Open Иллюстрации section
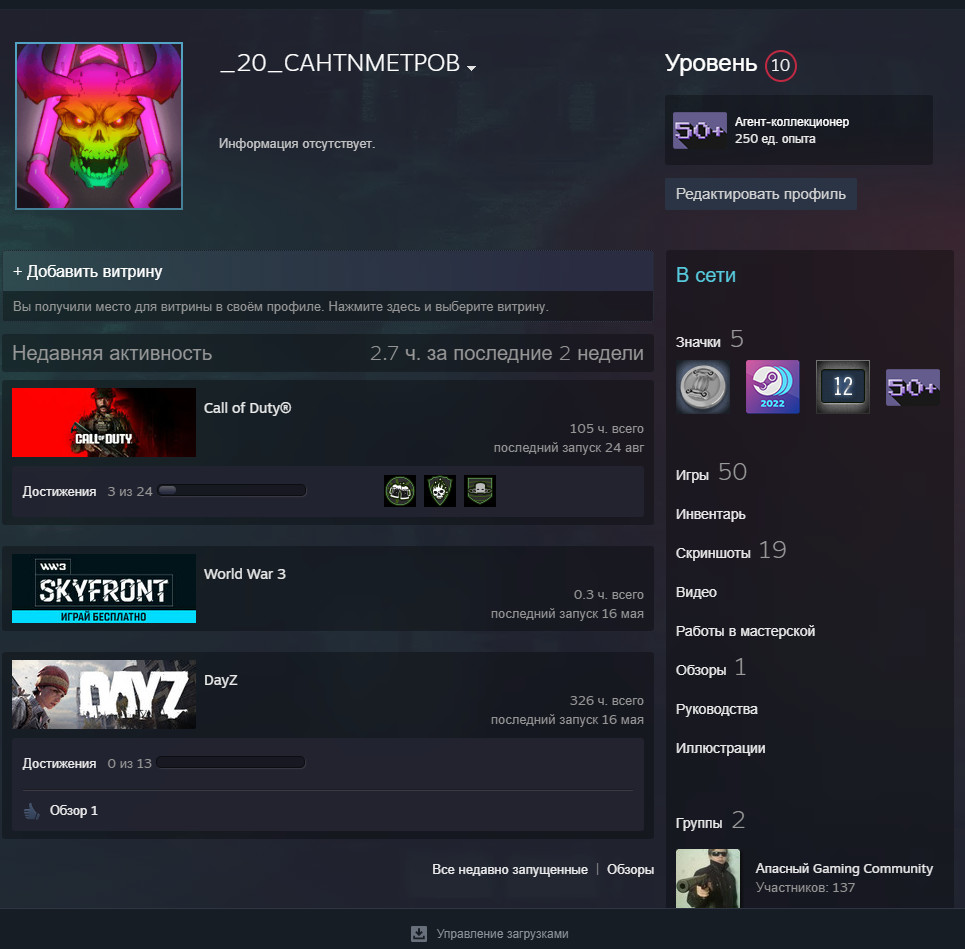 click(721, 748)
